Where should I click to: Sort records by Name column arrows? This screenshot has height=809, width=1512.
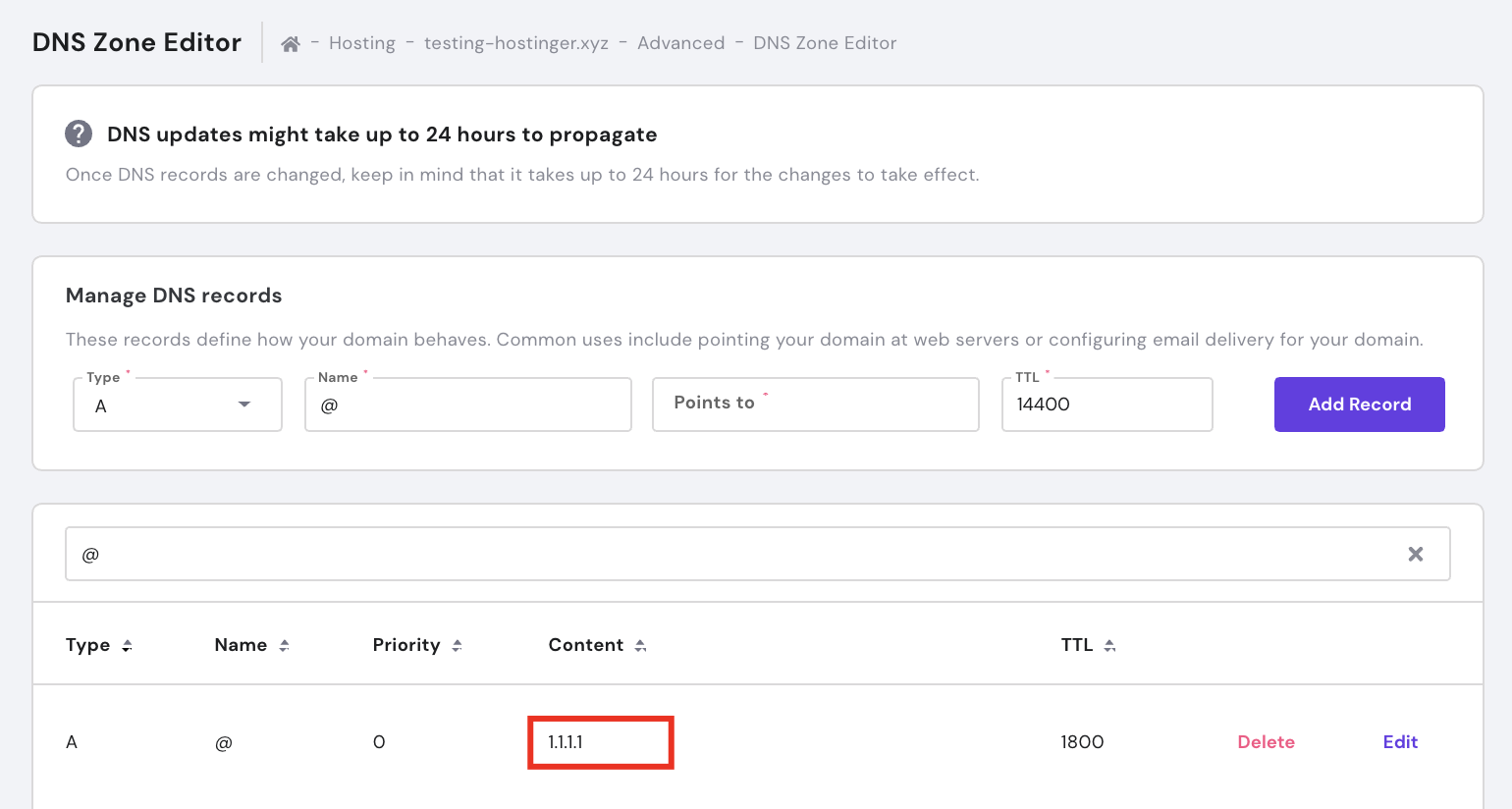coord(284,645)
